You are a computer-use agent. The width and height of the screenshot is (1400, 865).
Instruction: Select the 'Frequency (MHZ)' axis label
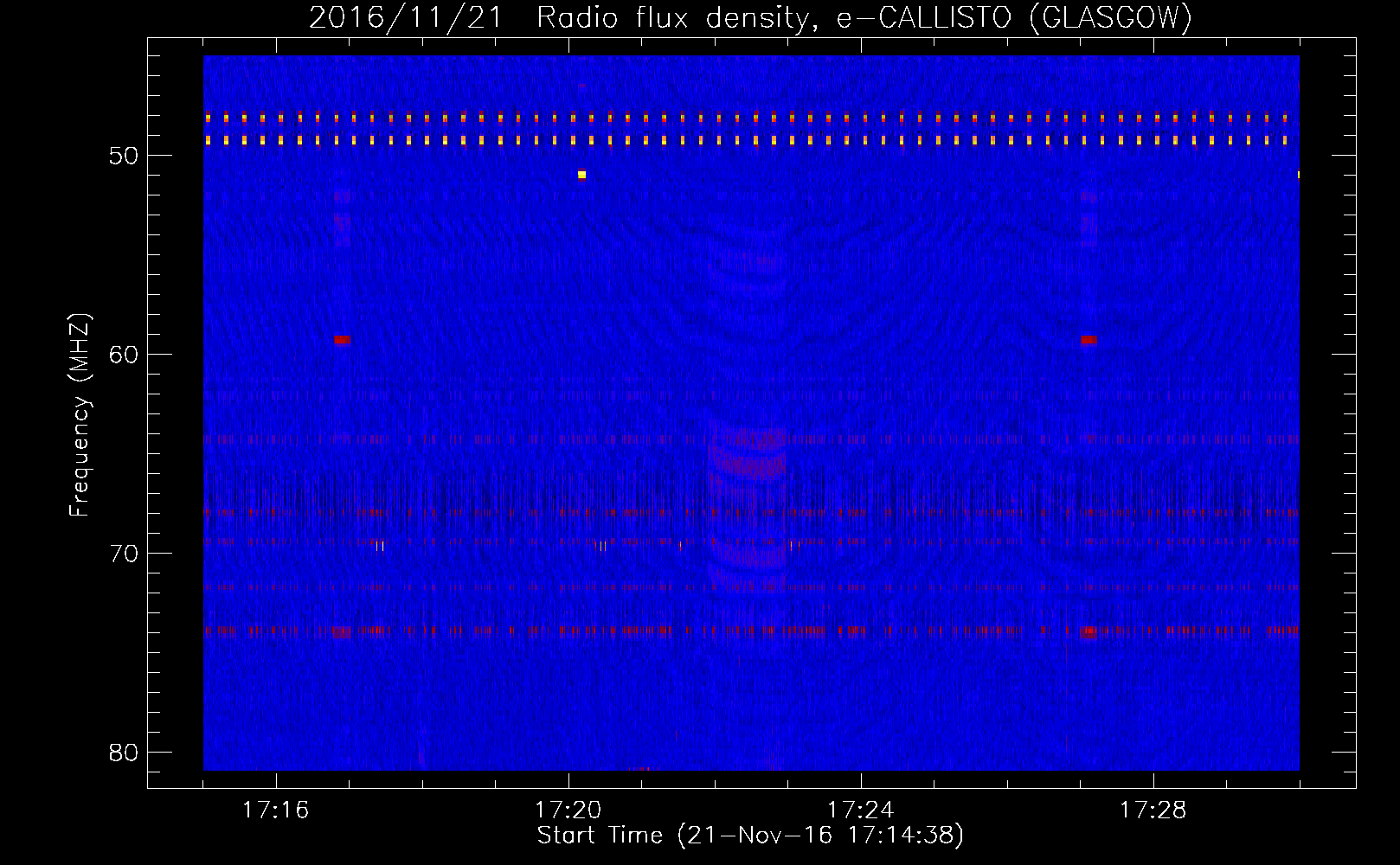79,415
